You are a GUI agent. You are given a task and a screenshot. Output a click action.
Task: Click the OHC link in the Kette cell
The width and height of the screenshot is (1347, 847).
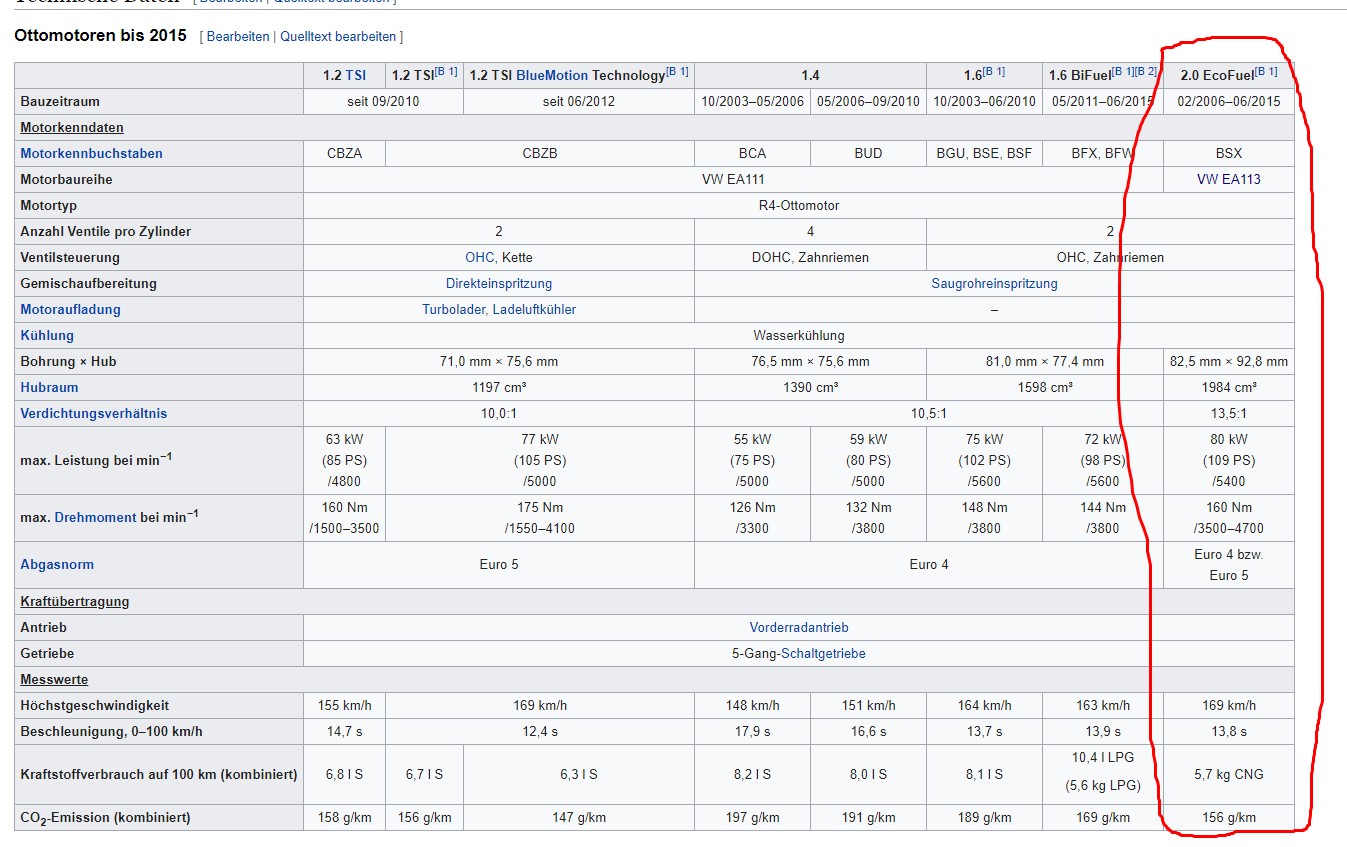click(x=480, y=257)
